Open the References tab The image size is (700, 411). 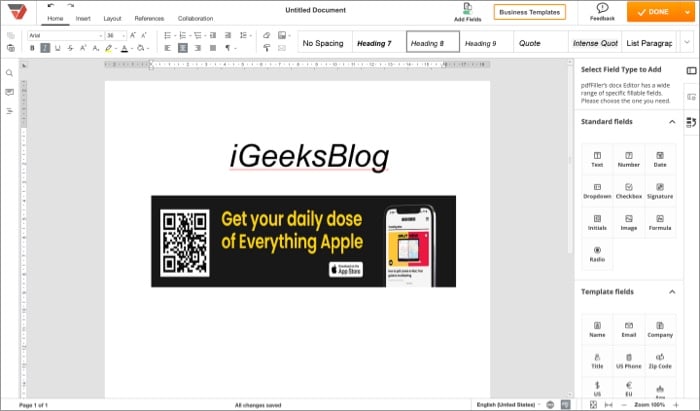(x=149, y=18)
